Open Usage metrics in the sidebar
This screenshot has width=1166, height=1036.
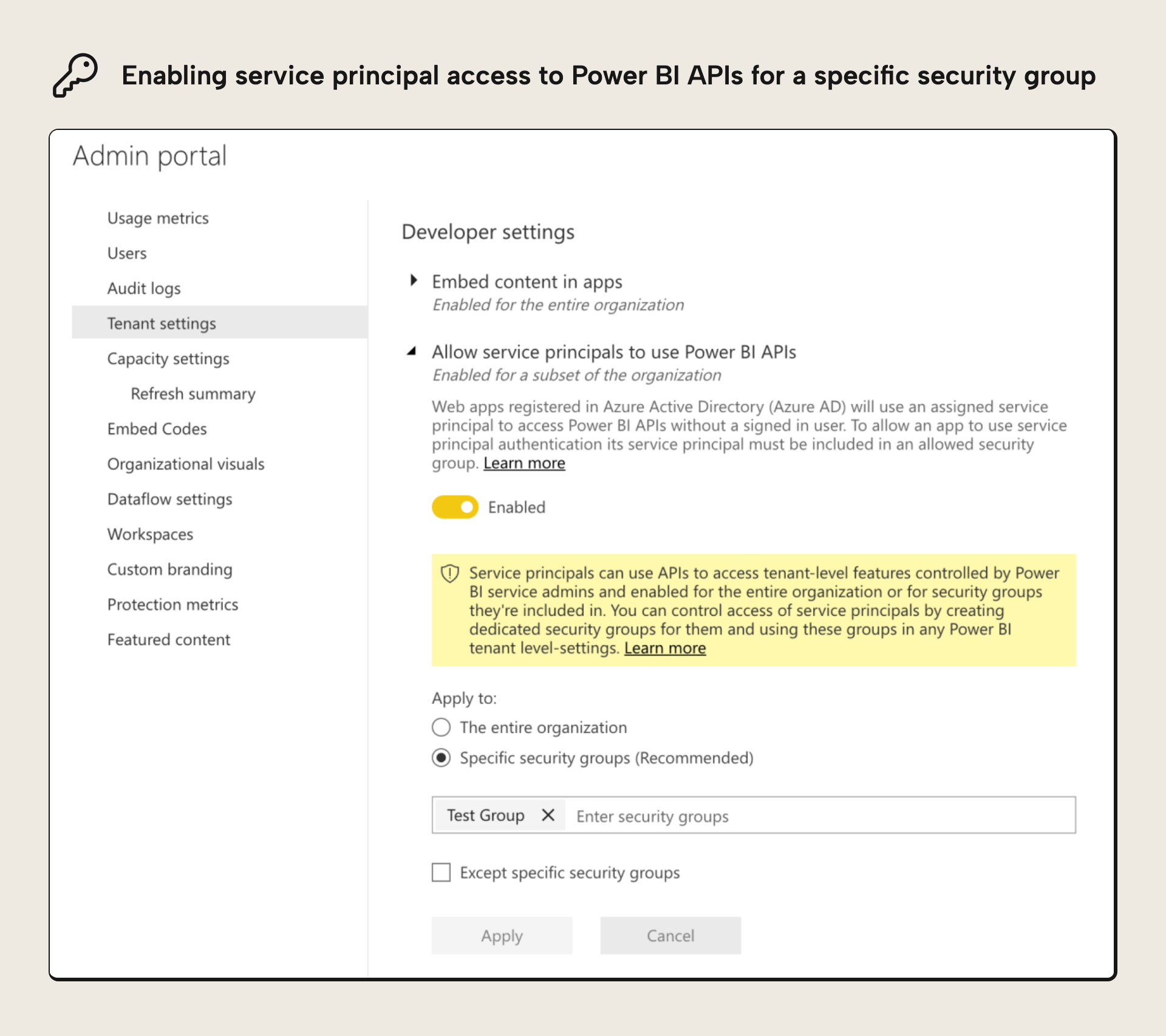coord(158,218)
